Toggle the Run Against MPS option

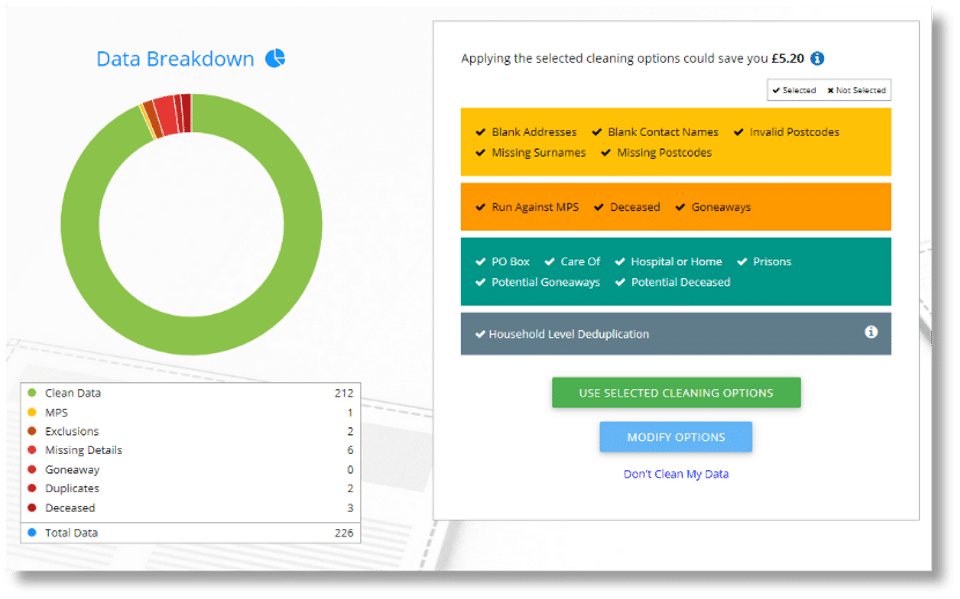[x=527, y=207]
